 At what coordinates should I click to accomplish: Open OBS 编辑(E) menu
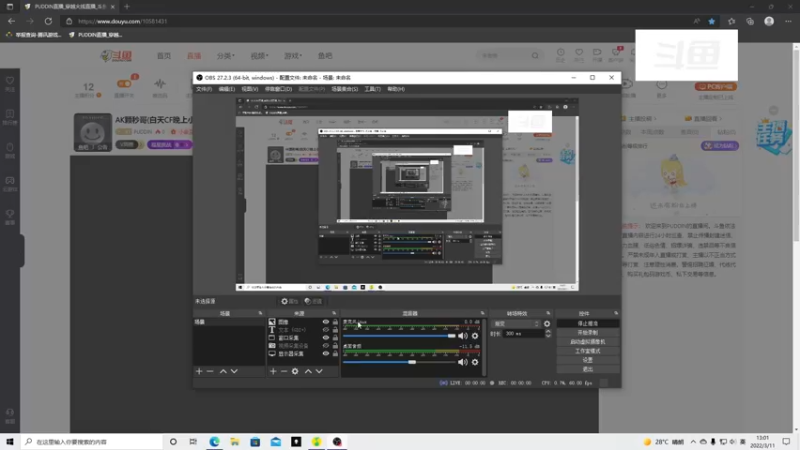227,89
